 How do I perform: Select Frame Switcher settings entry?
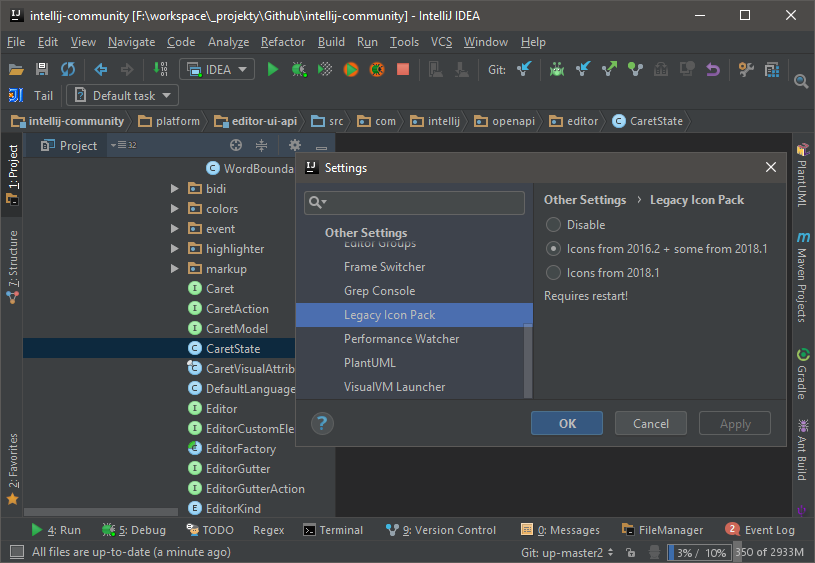pyautogui.click(x=414, y=267)
